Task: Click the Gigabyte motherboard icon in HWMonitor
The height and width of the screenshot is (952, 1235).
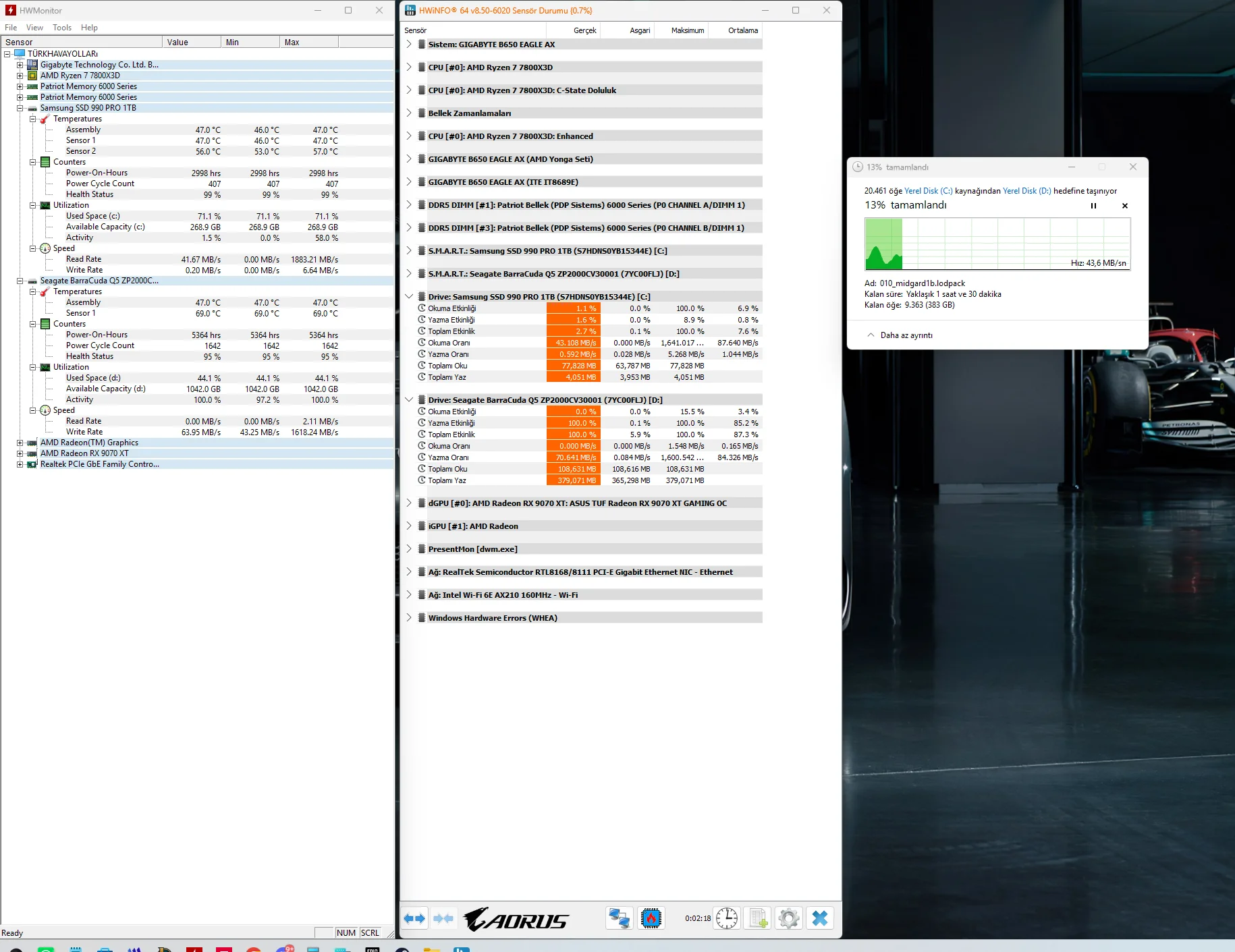Action: (32, 65)
